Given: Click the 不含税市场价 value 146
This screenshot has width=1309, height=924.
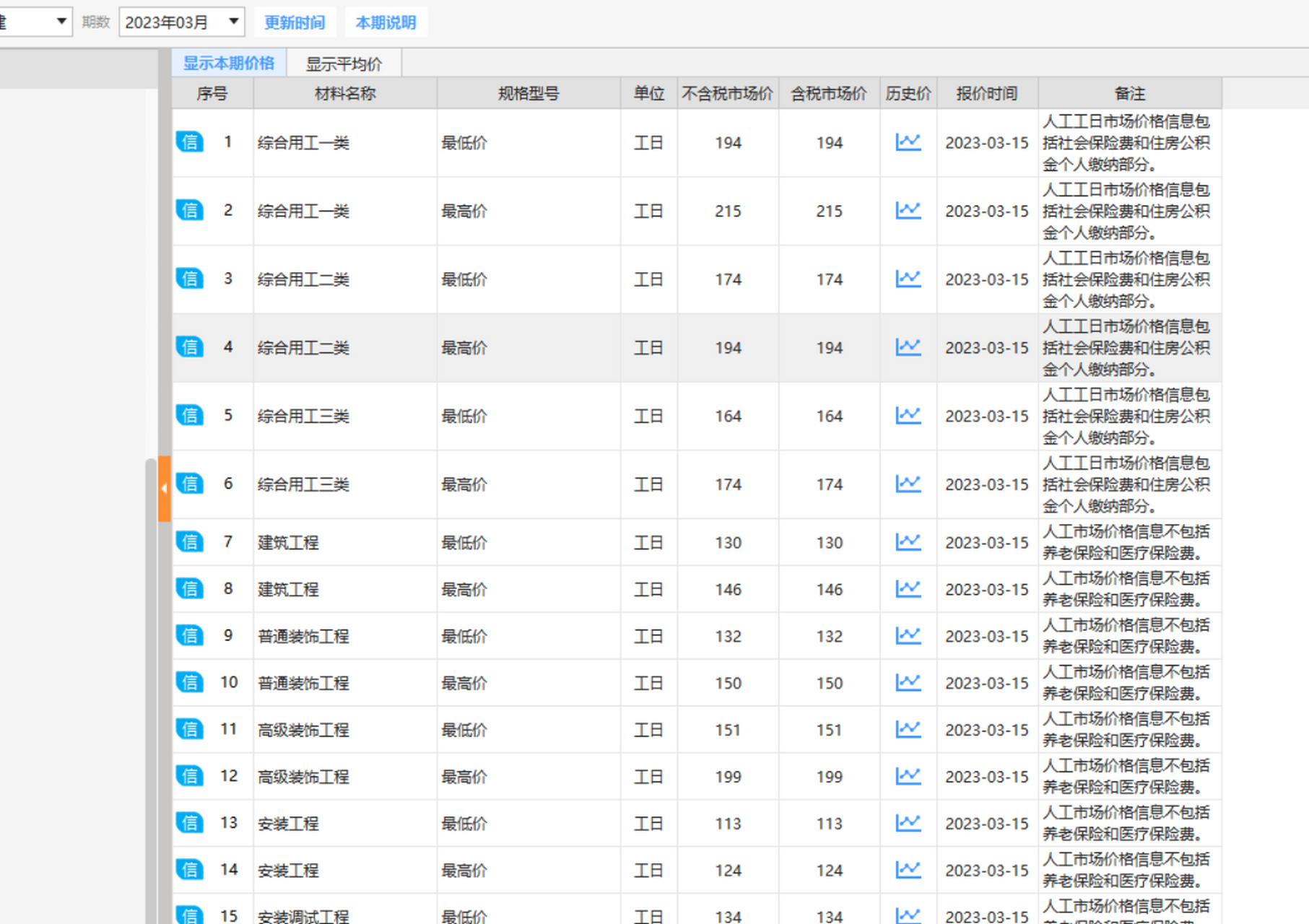Looking at the screenshot, I should tap(728, 590).
